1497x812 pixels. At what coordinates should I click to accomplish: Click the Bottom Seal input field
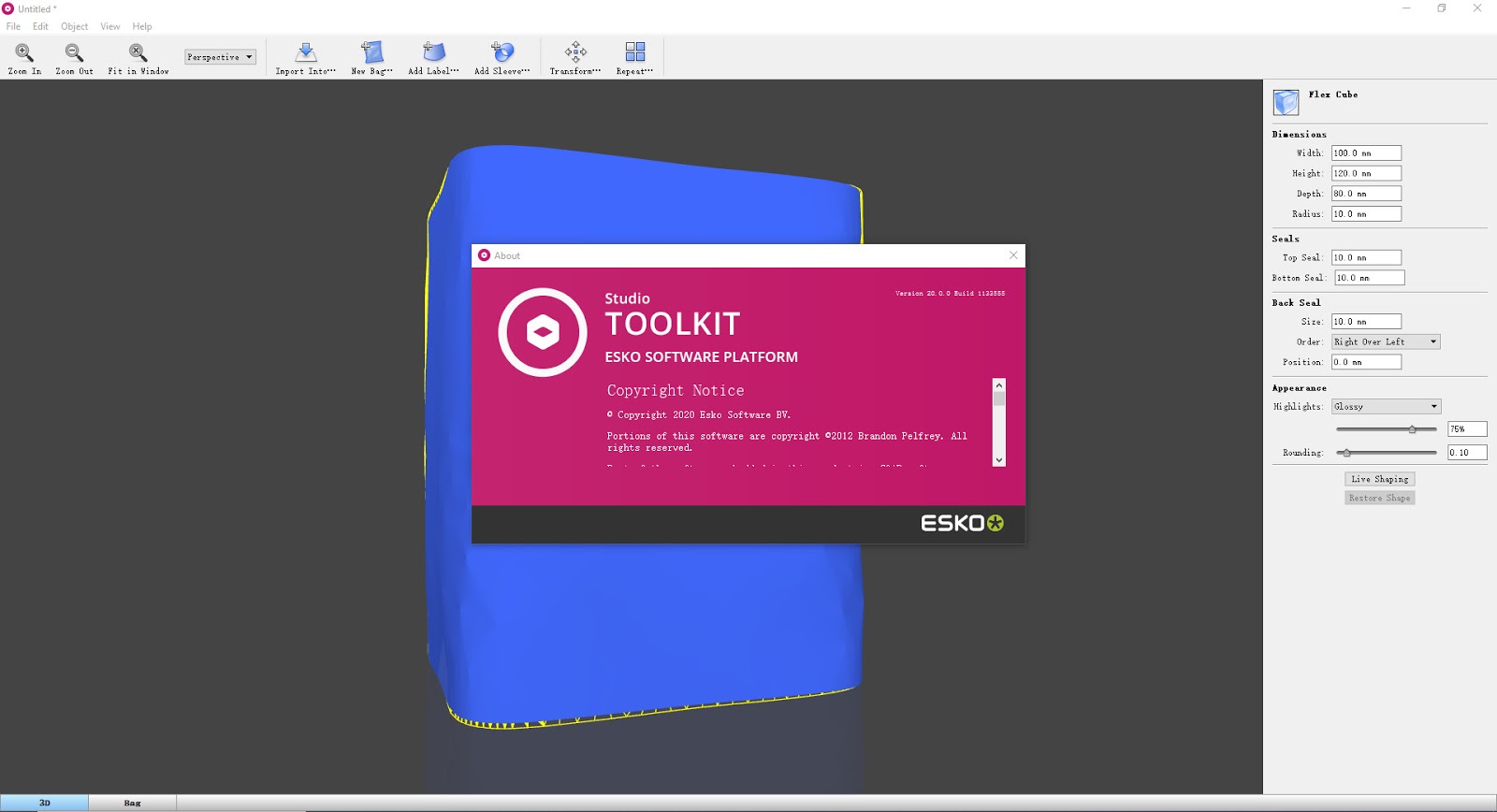(x=1369, y=278)
